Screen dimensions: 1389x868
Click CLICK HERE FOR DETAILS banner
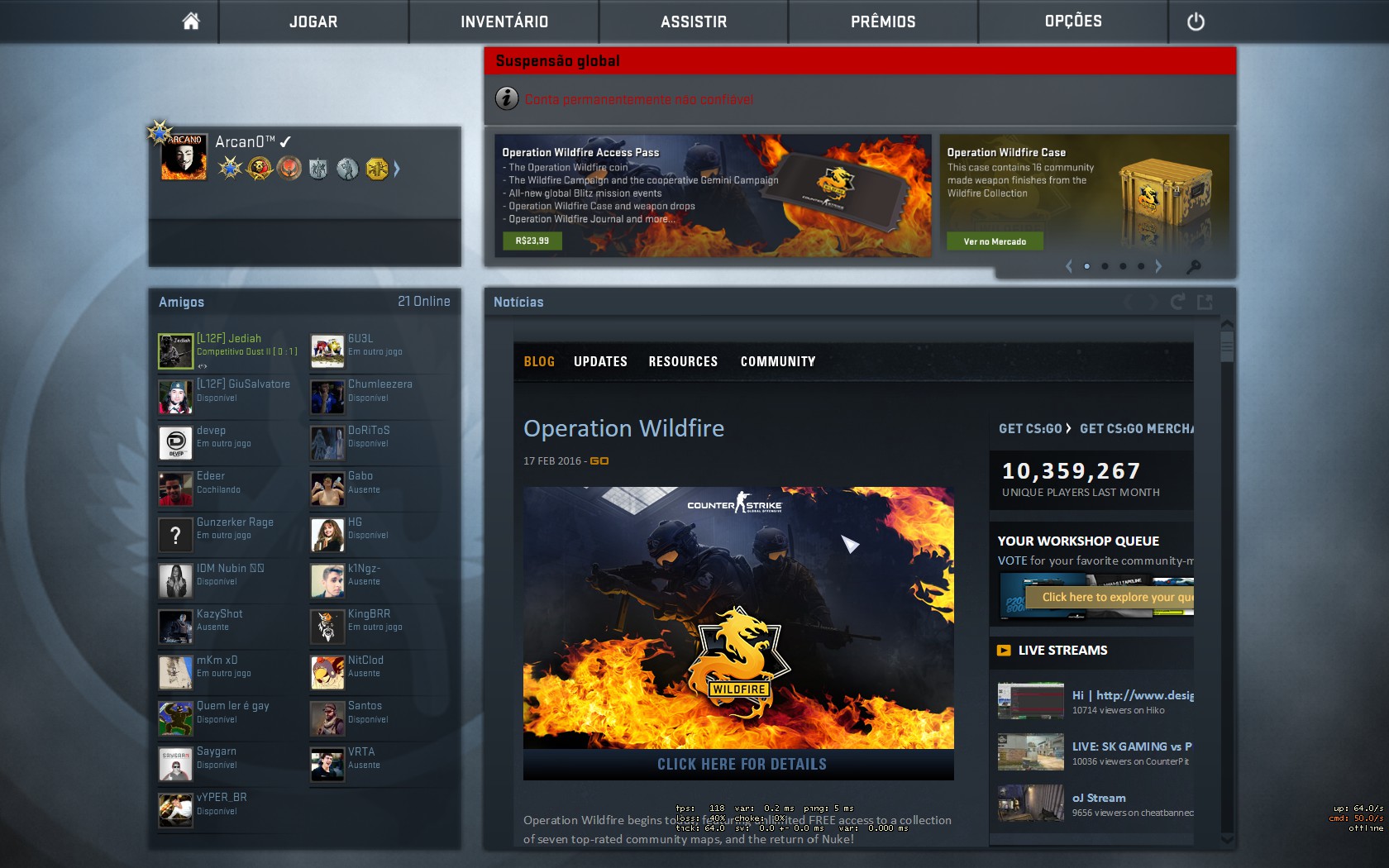coord(738,765)
